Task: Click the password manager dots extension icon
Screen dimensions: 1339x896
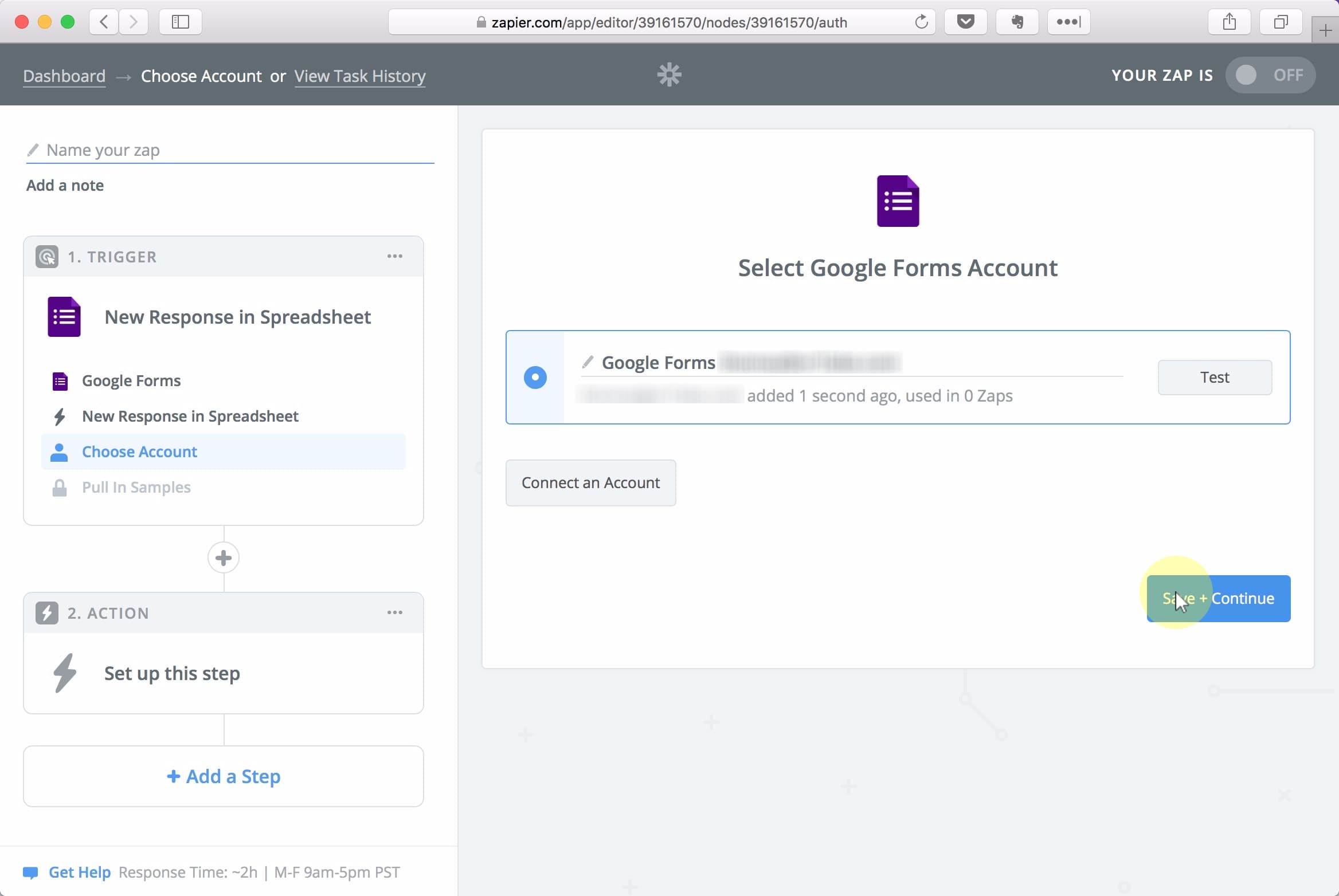Action: 1068,22
